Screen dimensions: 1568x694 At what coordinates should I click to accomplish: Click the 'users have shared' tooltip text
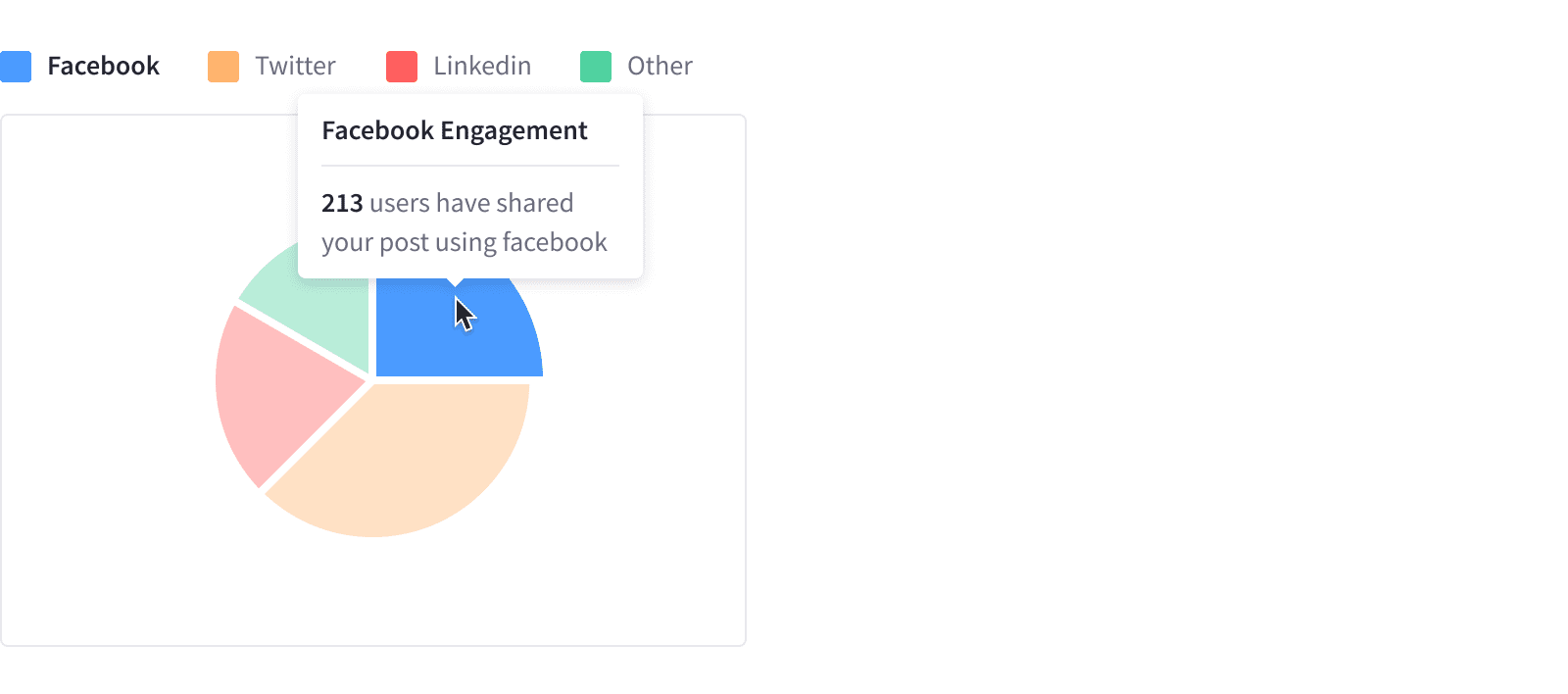tap(471, 204)
